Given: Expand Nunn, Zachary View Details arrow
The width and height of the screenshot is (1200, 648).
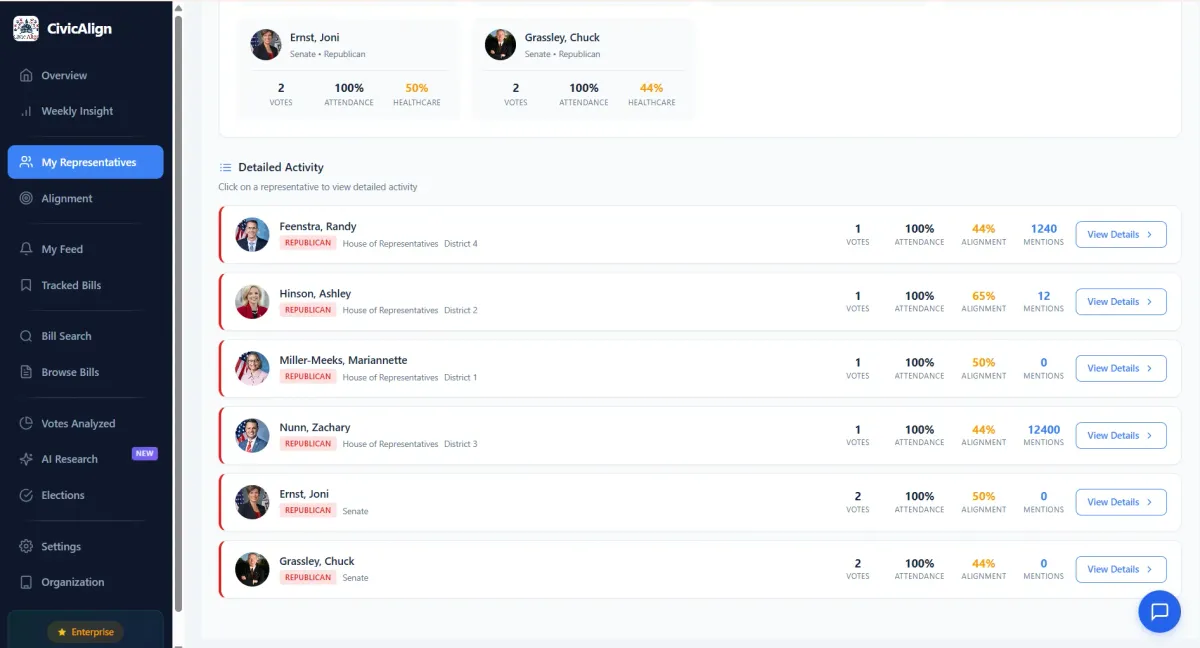Looking at the screenshot, I should point(1149,436).
